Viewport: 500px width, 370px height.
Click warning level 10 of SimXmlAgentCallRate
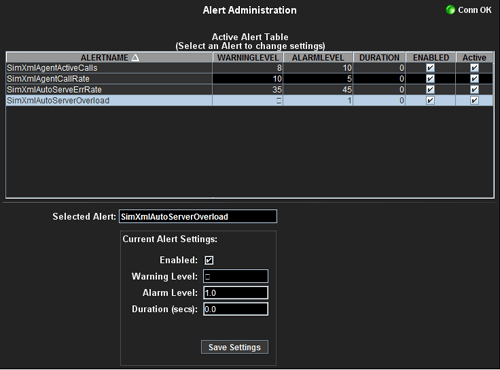point(277,79)
